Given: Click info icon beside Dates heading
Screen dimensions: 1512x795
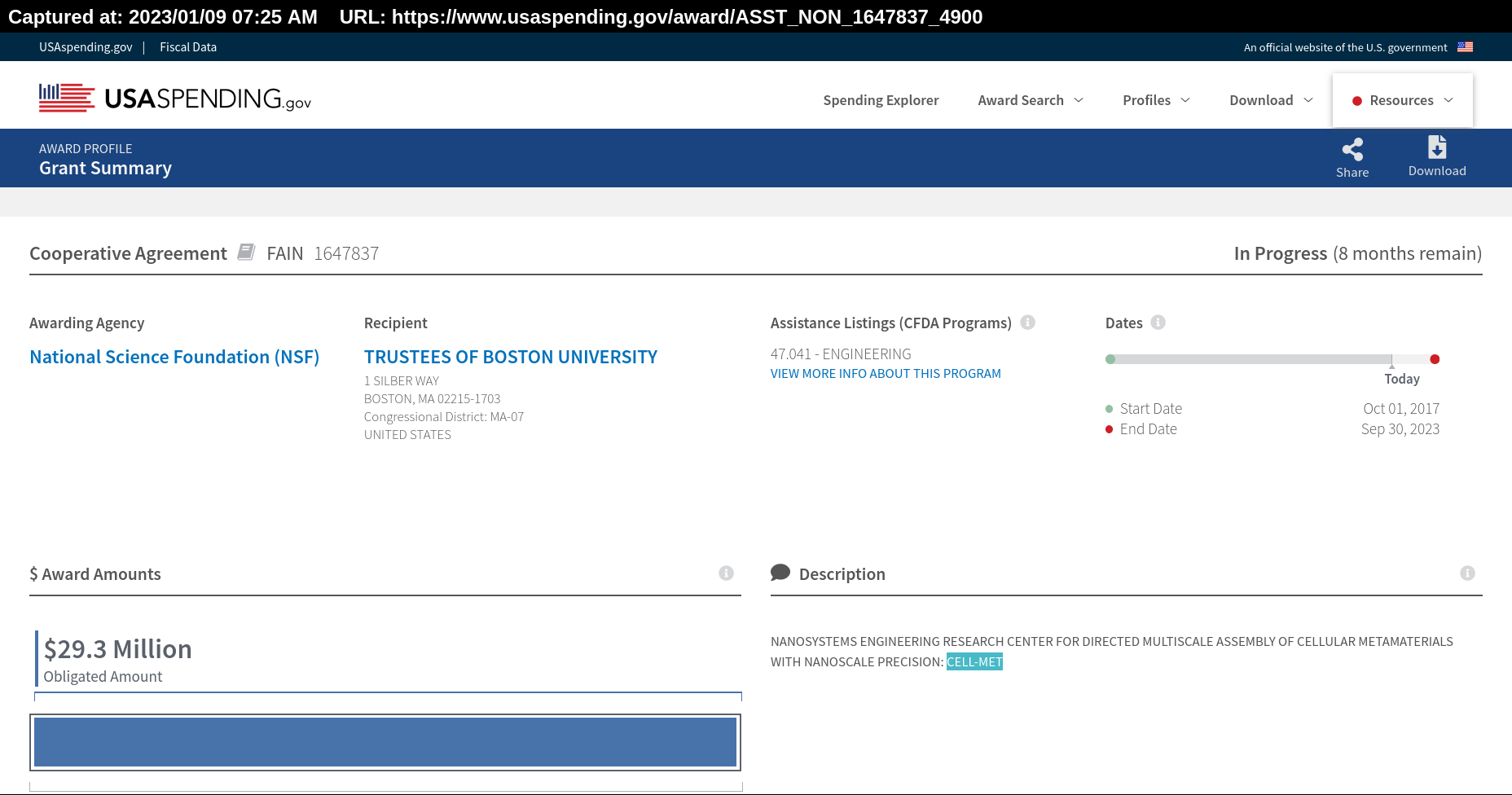Looking at the screenshot, I should [1158, 322].
